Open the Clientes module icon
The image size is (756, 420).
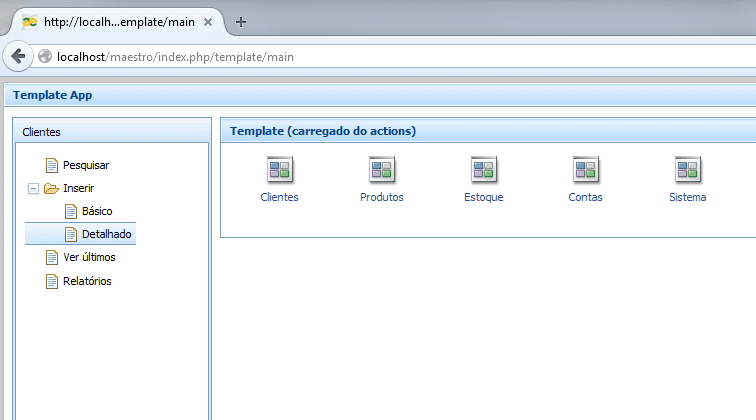(x=280, y=169)
